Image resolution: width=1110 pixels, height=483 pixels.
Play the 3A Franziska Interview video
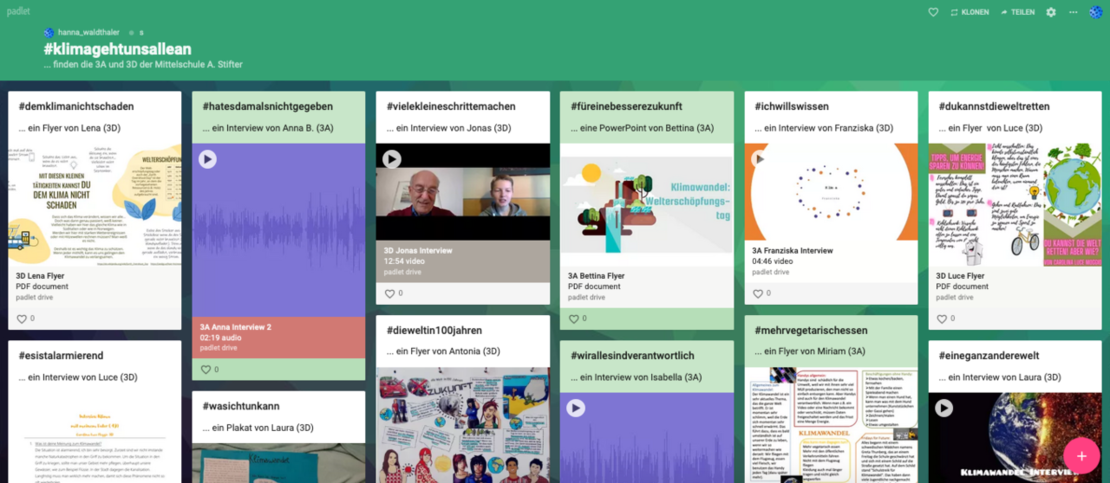[760, 159]
